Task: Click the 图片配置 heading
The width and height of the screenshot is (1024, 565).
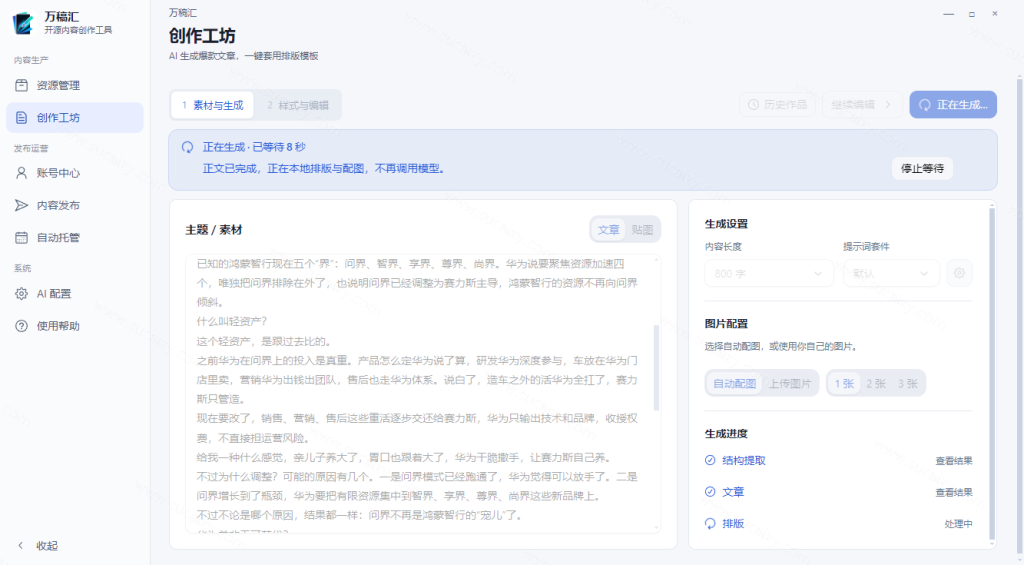Action: [x=726, y=324]
